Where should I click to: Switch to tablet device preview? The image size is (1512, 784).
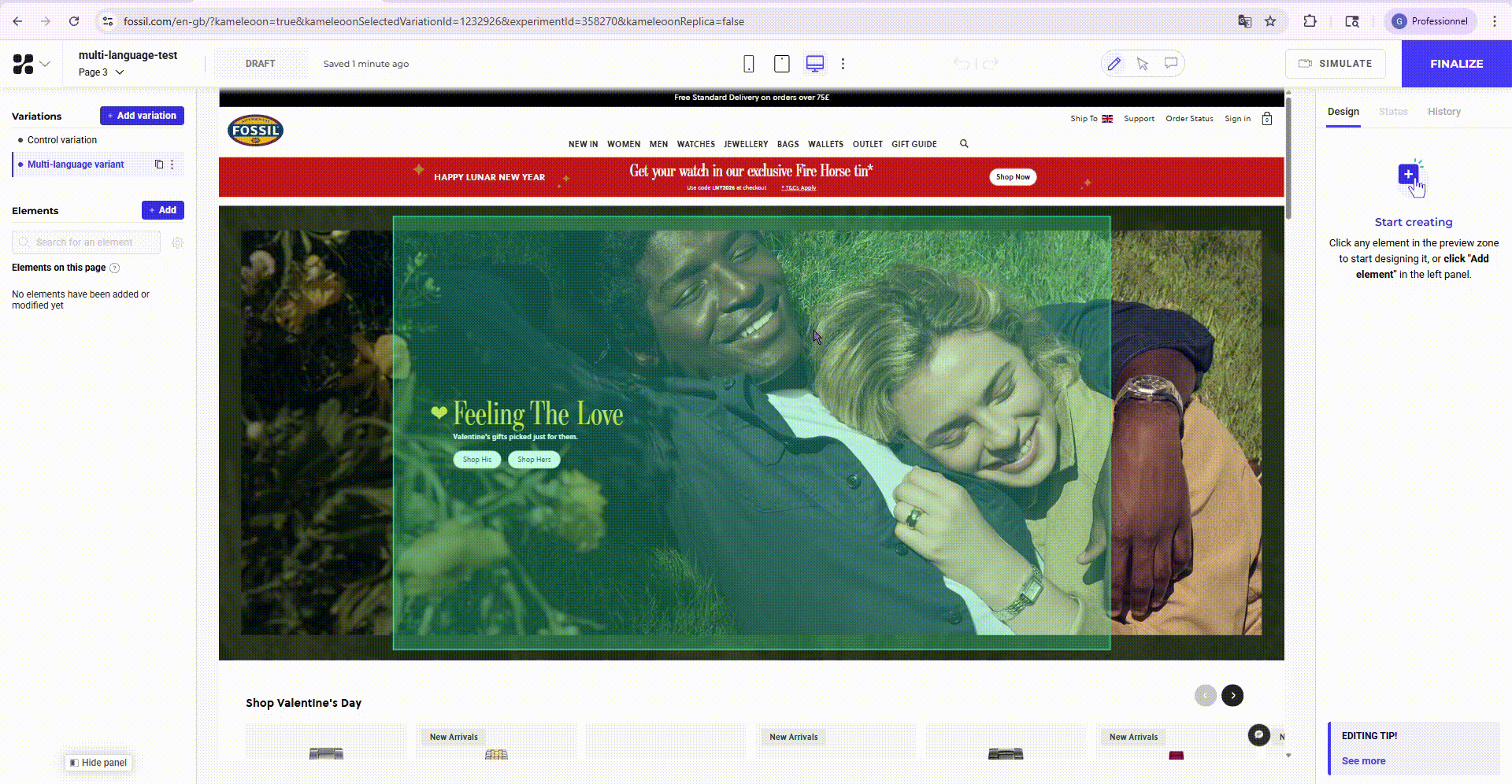(x=781, y=64)
